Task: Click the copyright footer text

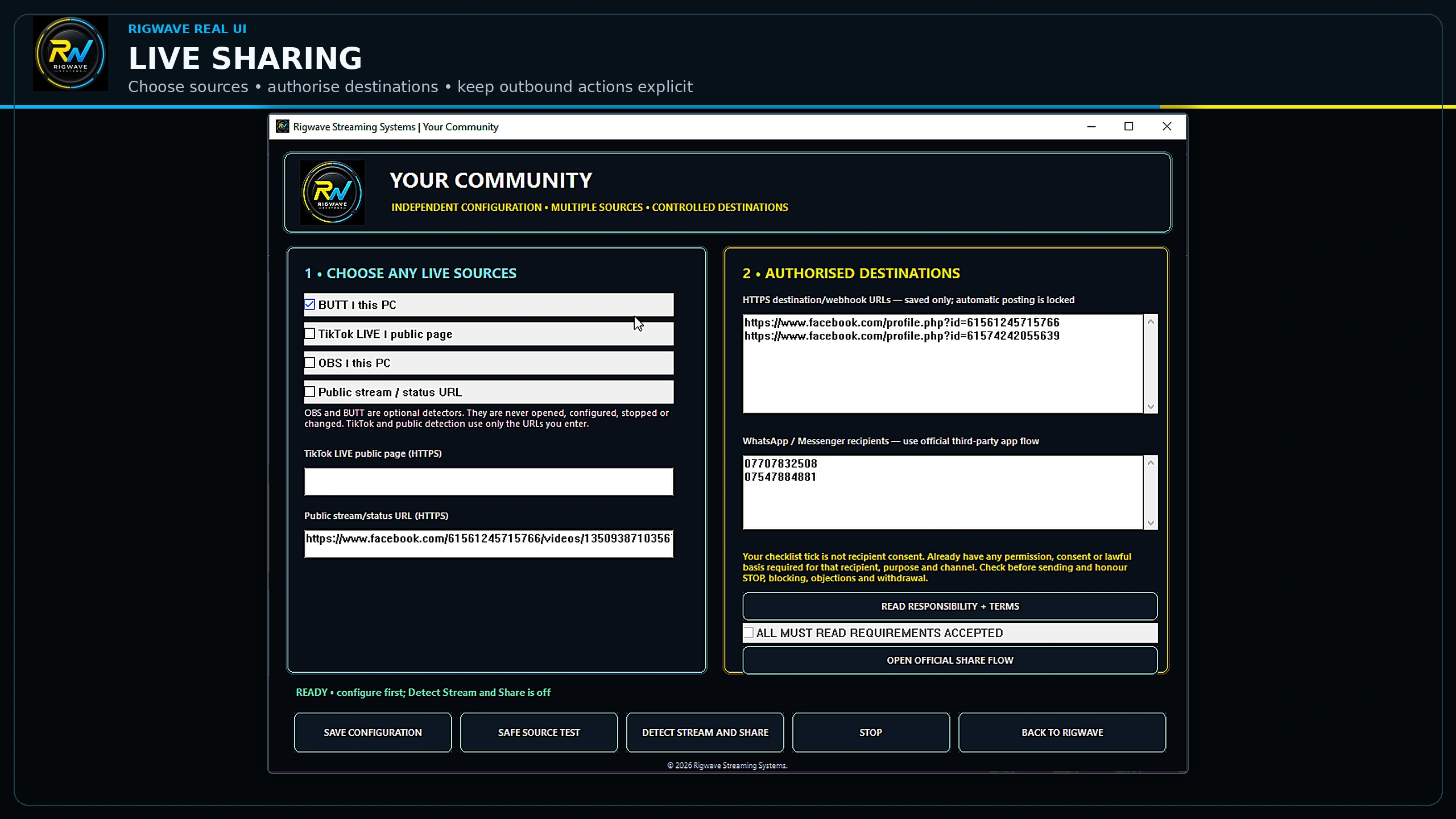Action: point(727,766)
